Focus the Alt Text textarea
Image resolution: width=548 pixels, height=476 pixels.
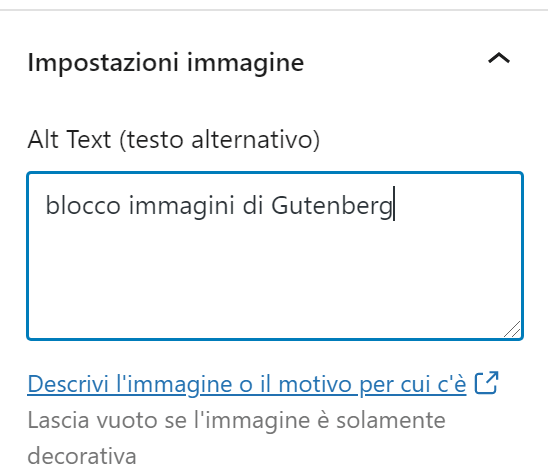275,256
